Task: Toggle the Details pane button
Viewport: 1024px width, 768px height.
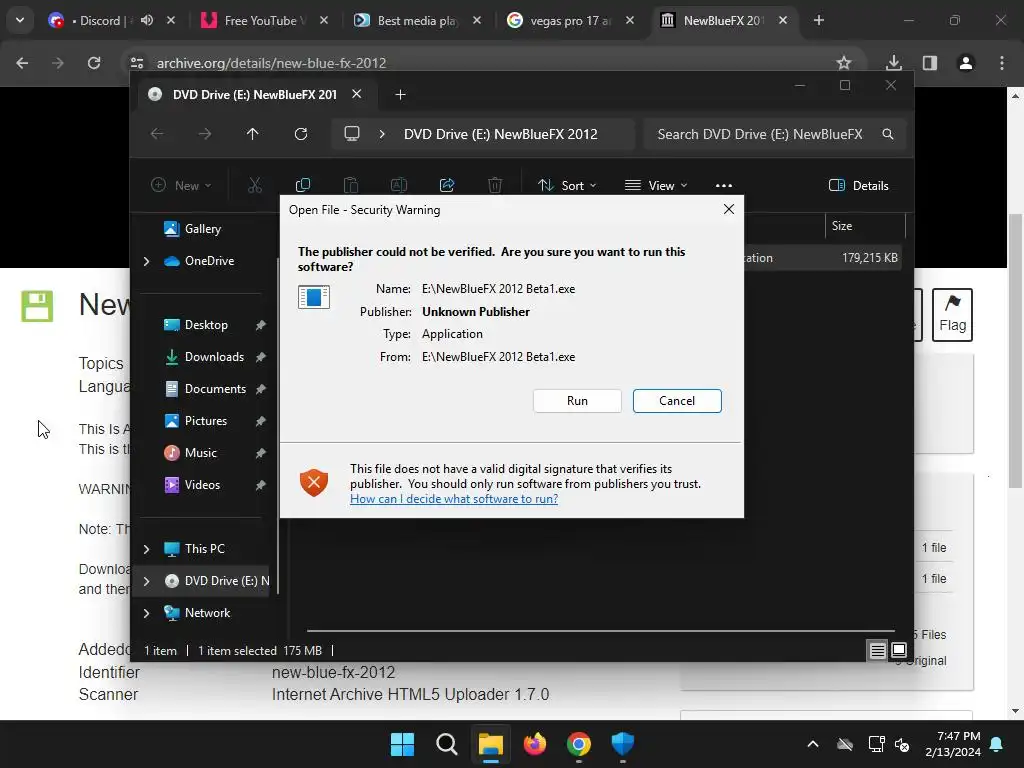Action: point(858,185)
